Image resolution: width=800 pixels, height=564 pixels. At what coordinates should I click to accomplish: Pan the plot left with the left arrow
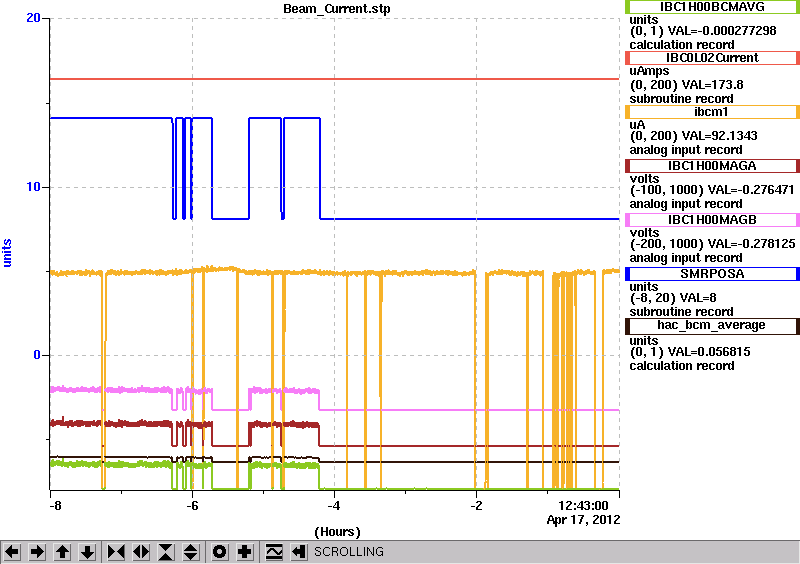point(12,552)
